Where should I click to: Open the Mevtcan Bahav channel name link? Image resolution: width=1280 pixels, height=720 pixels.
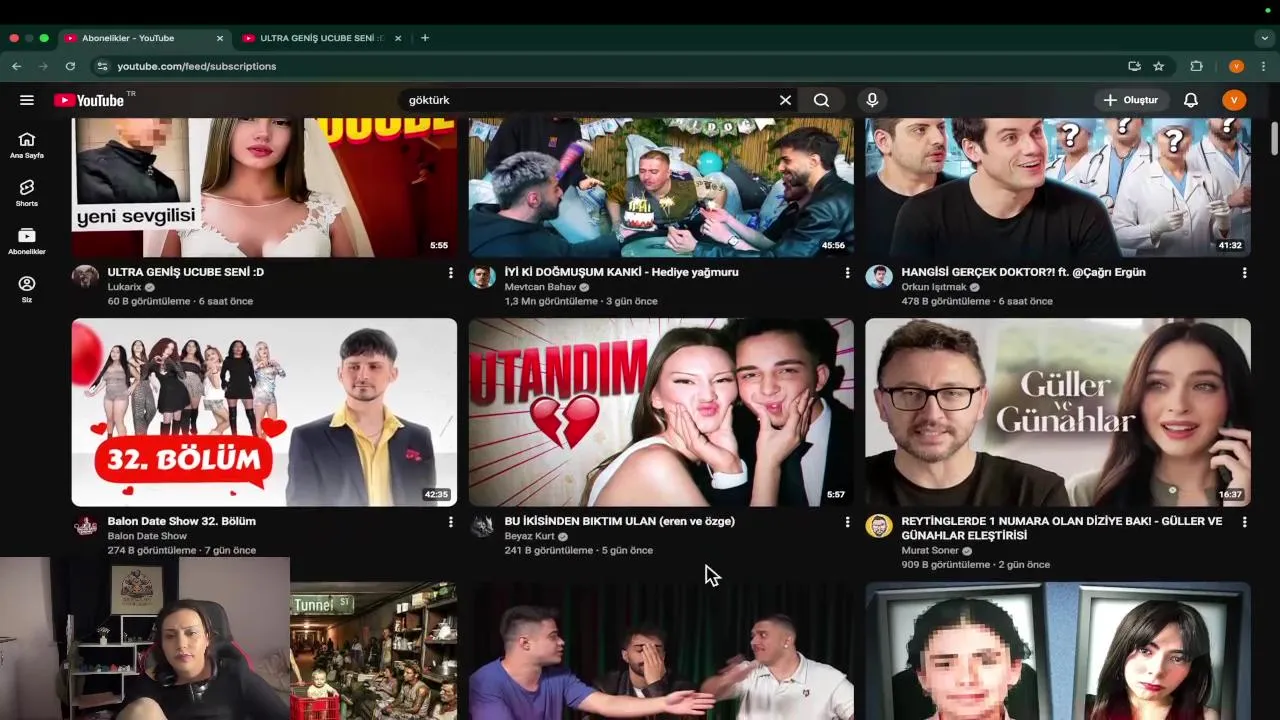click(x=540, y=287)
